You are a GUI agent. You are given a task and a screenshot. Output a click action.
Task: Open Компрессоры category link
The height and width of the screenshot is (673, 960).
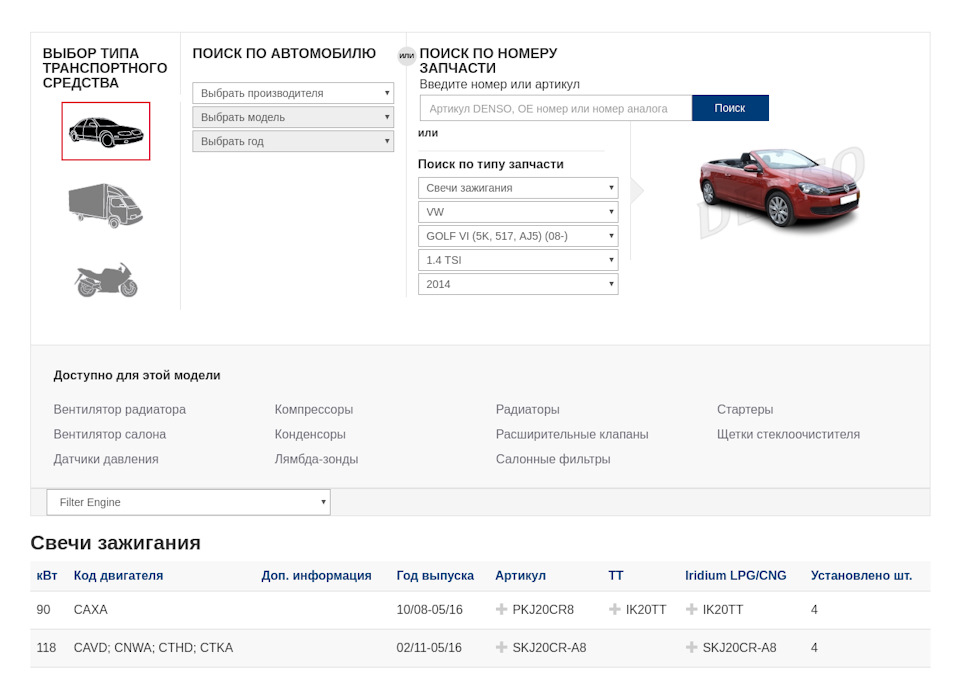(x=313, y=409)
